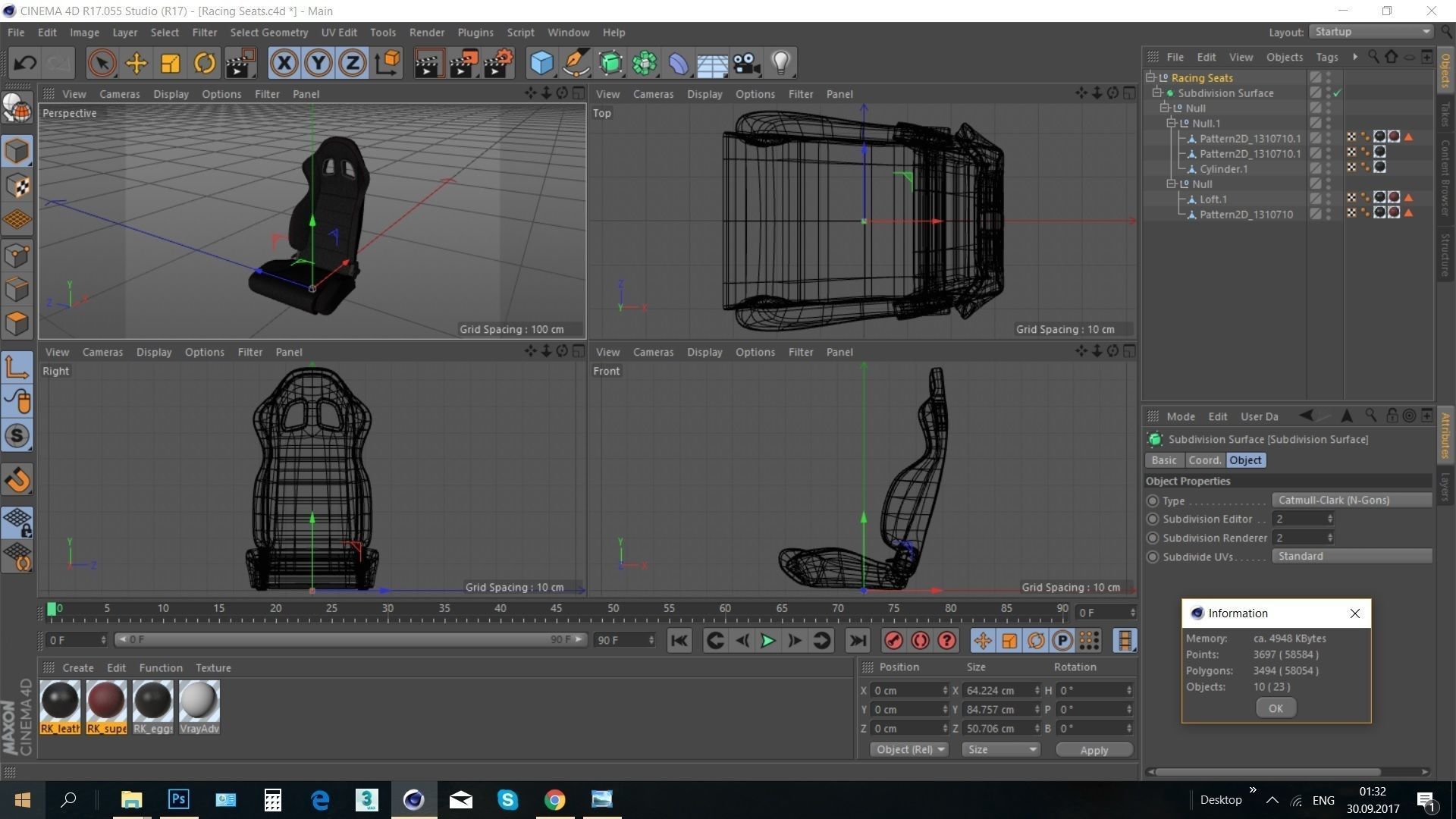Toggle Z axis lock
Screen dimensions: 1456x819
[353, 63]
